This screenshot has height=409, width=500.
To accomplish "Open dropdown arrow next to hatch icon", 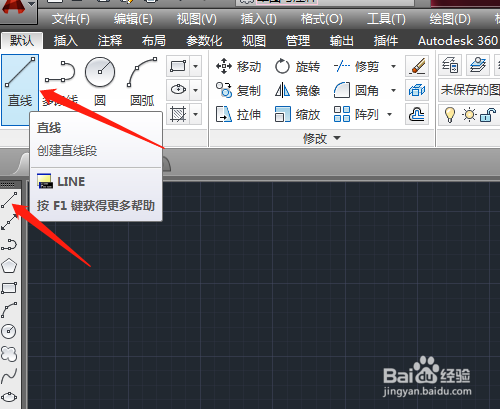I will (196, 114).
